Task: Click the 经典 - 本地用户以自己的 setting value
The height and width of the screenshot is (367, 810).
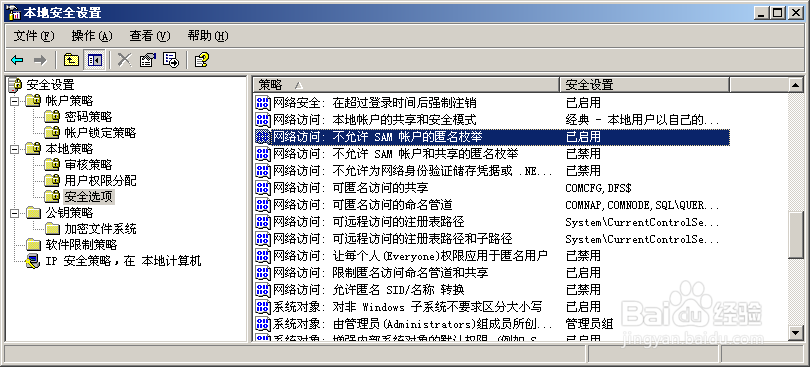Action: coord(642,120)
